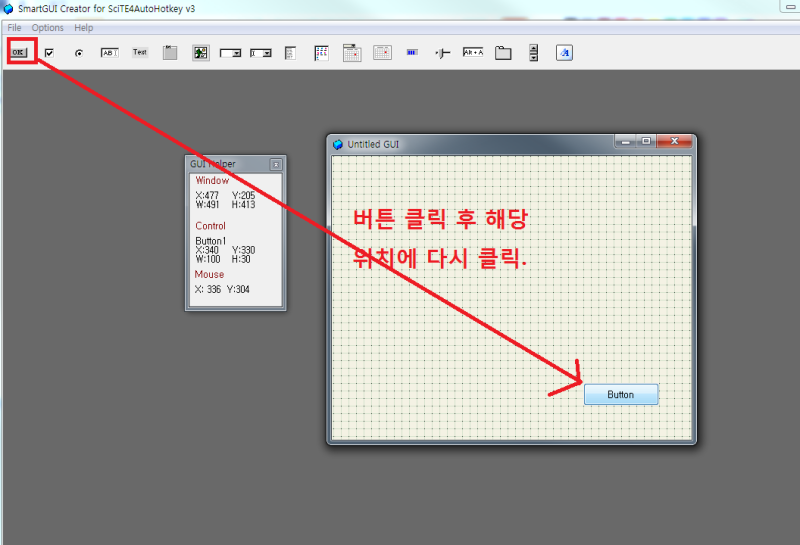
Task: Click the 'H:413' window height value
Action: click(x=243, y=205)
